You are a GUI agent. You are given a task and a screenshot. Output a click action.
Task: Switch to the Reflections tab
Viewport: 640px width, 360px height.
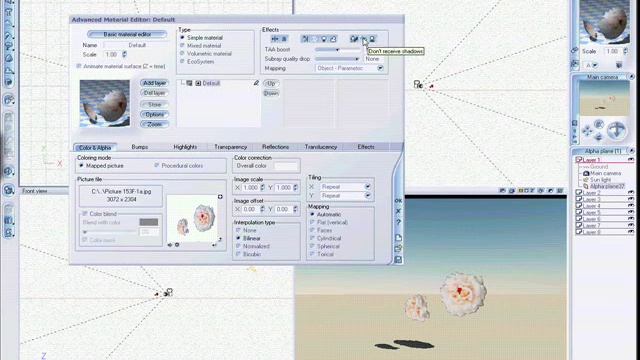[x=276, y=147]
